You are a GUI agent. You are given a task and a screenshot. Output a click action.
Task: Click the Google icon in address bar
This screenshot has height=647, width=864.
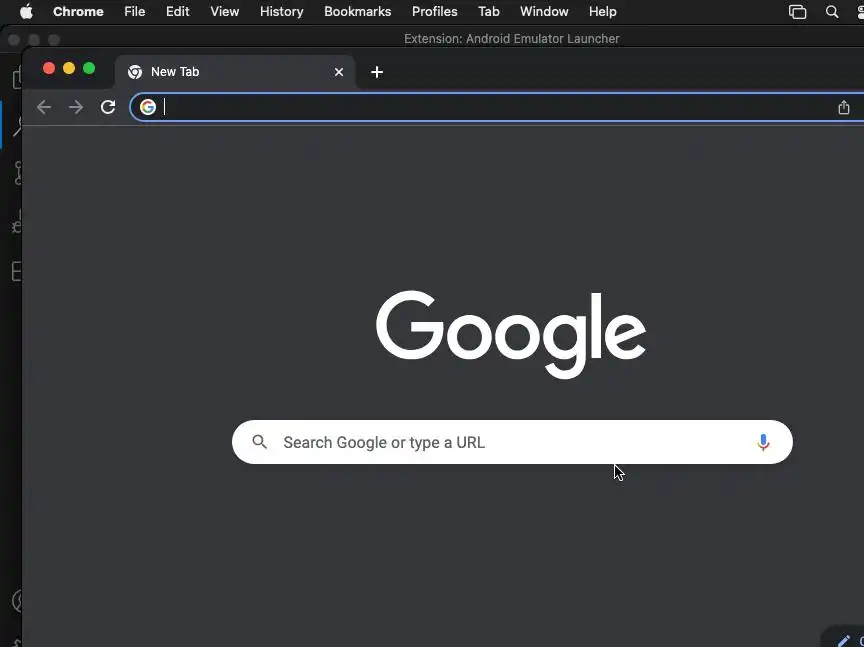coord(148,107)
